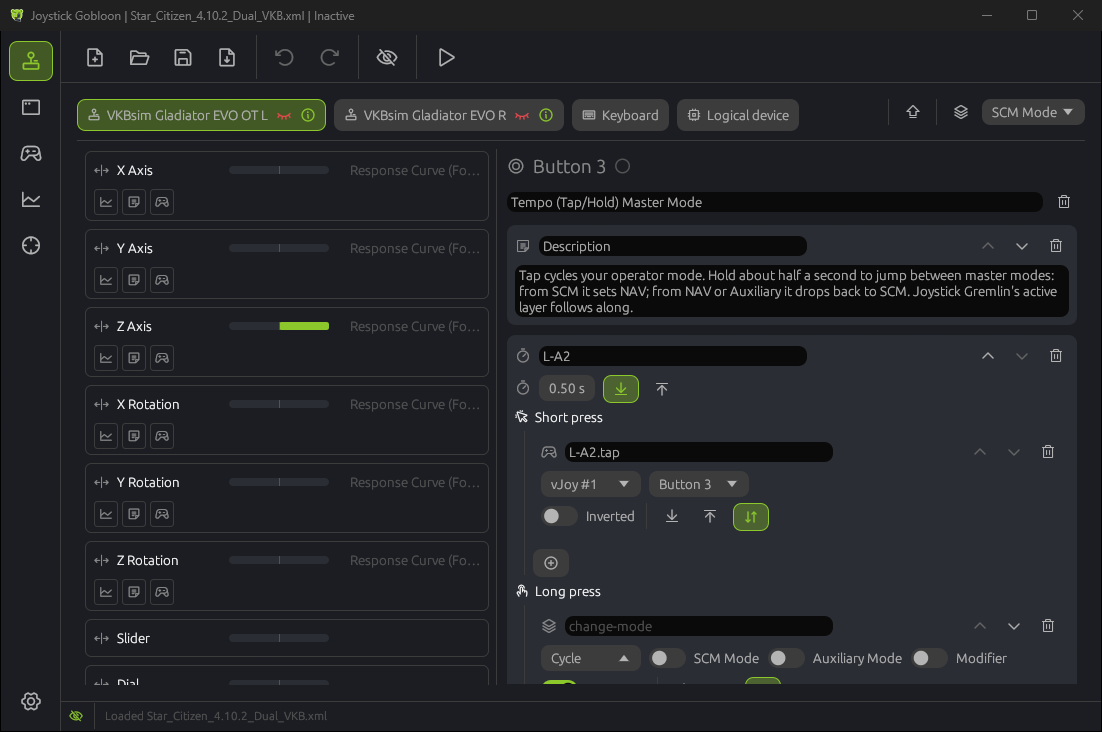
Task: Open the Cycle mode-change dropdown
Action: click(x=590, y=658)
